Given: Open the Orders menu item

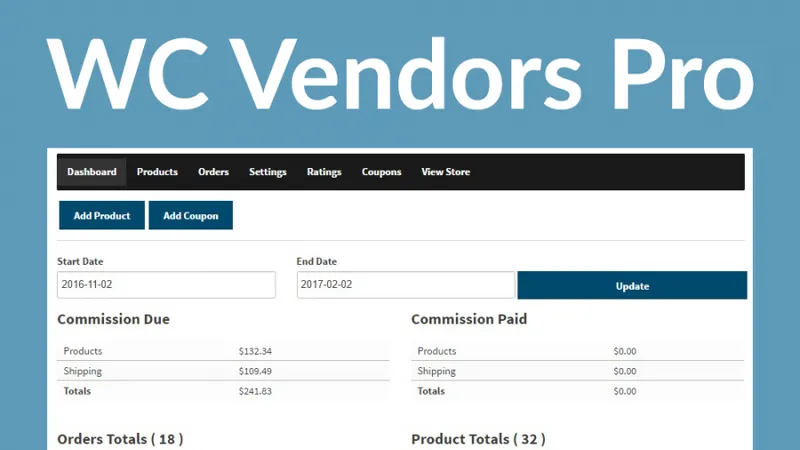Looking at the screenshot, I should point(213,172).
